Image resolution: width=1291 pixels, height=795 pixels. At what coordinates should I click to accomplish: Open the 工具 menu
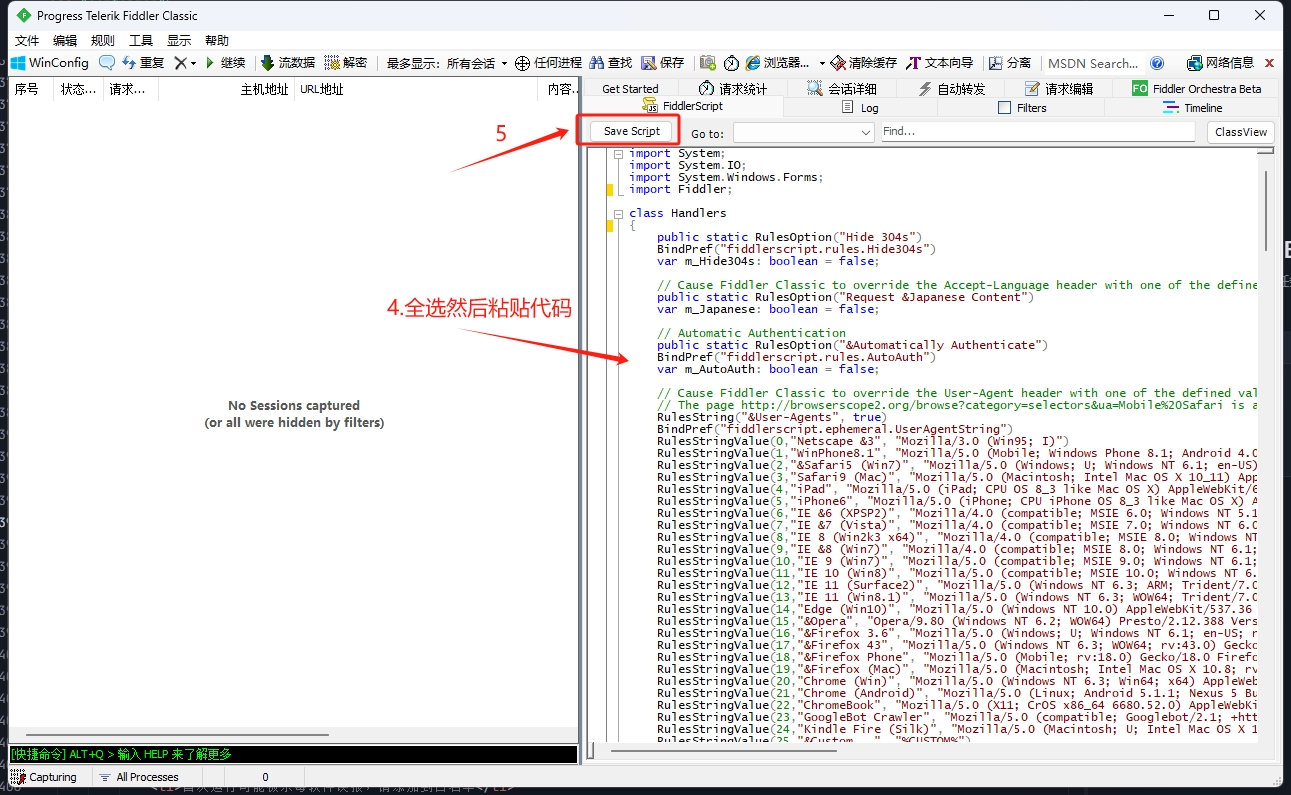click(x=141, y=40)
